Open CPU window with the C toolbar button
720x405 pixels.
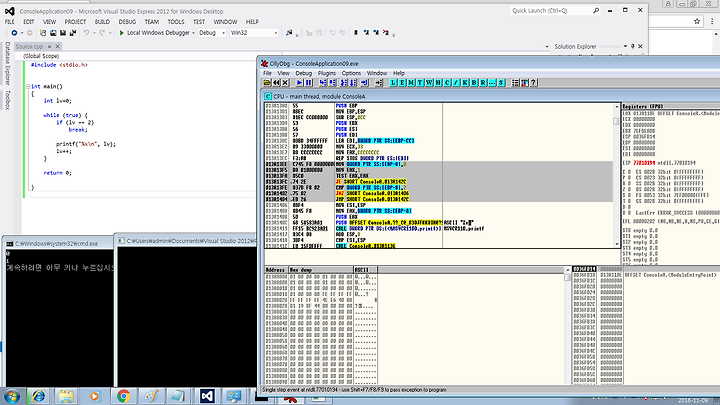447,83
